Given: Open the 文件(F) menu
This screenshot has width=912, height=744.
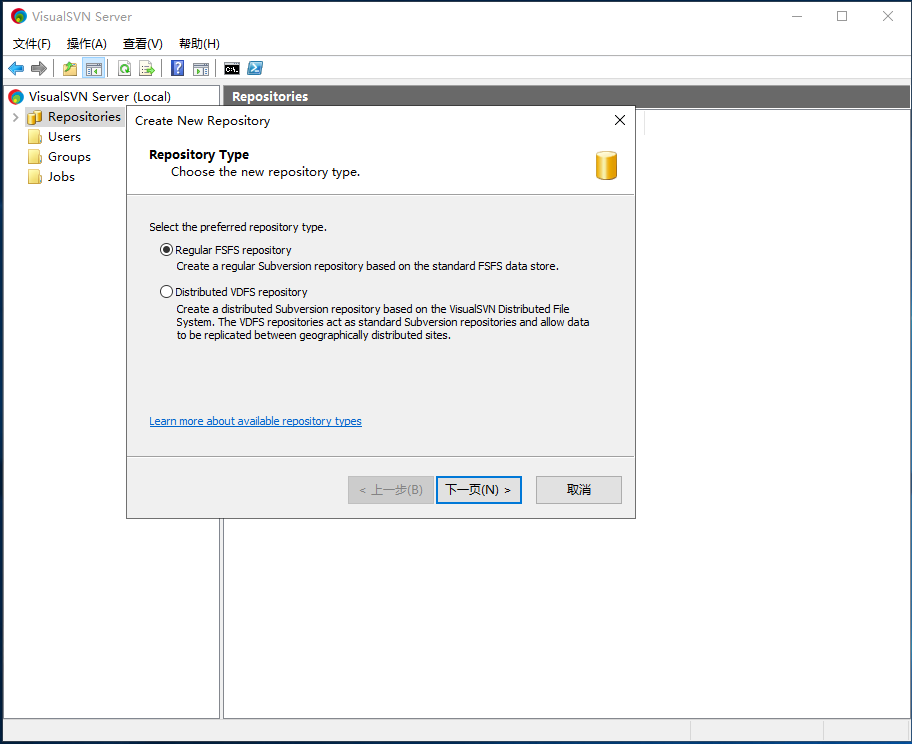Looking at the screenshot, I should pyautogui.click(x=32, y=44).
